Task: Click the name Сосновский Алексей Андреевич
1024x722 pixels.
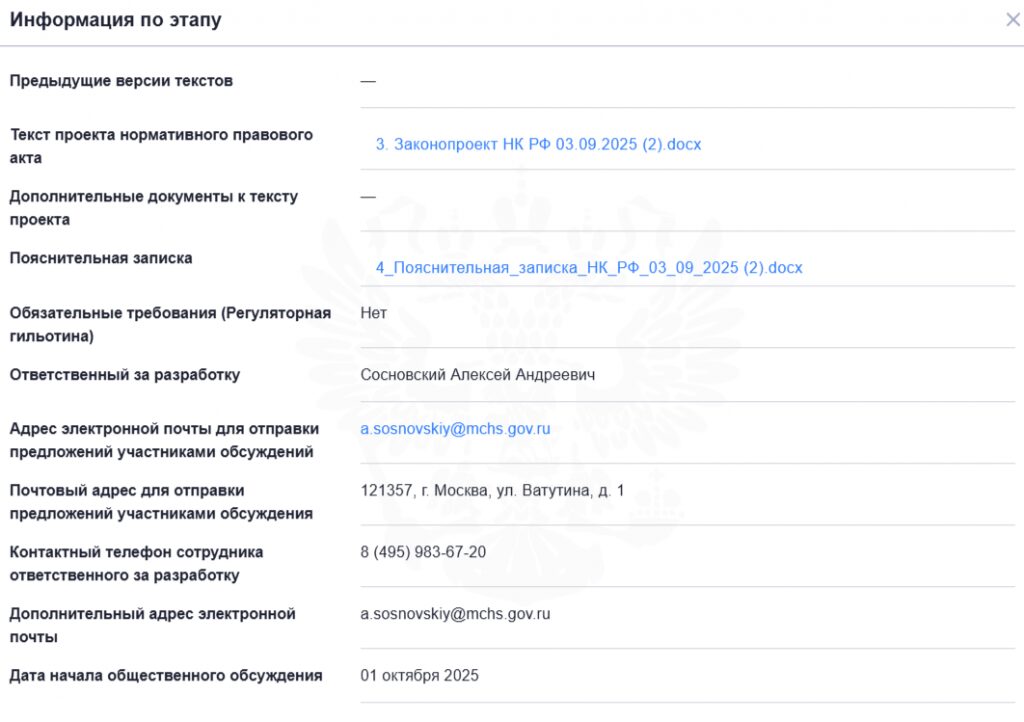Action: pos(478,375)
